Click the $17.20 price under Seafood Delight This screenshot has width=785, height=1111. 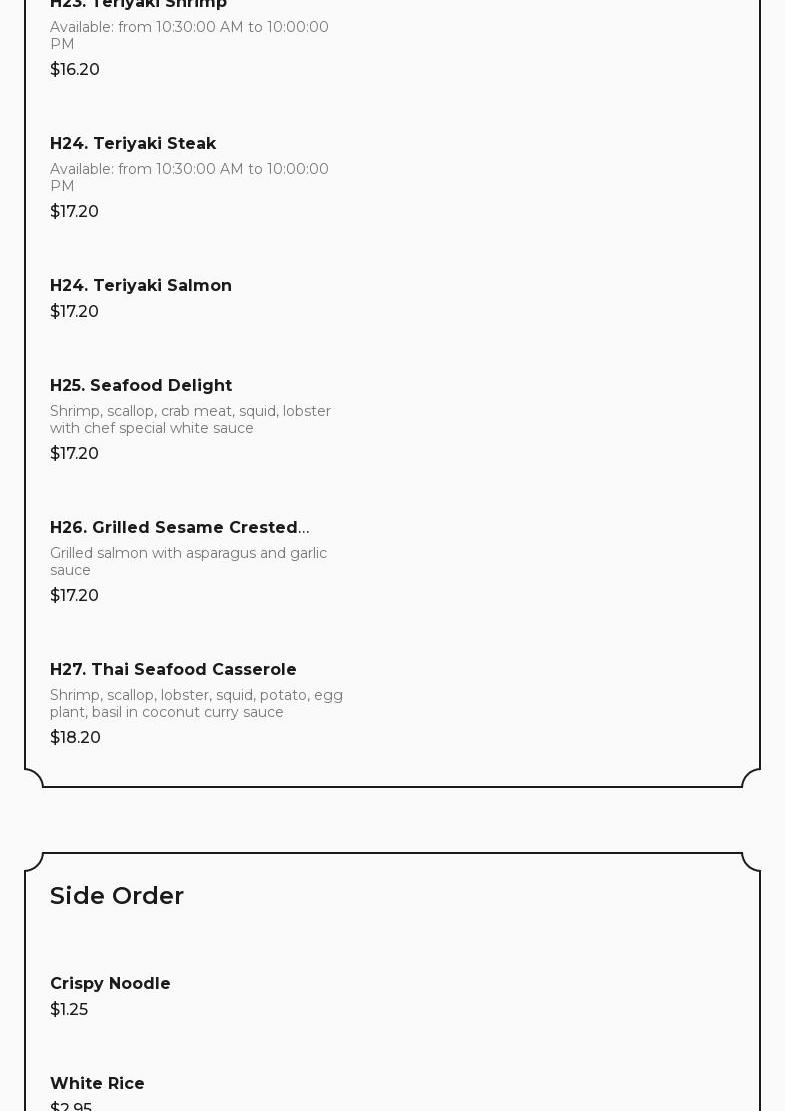coord(74,453)
